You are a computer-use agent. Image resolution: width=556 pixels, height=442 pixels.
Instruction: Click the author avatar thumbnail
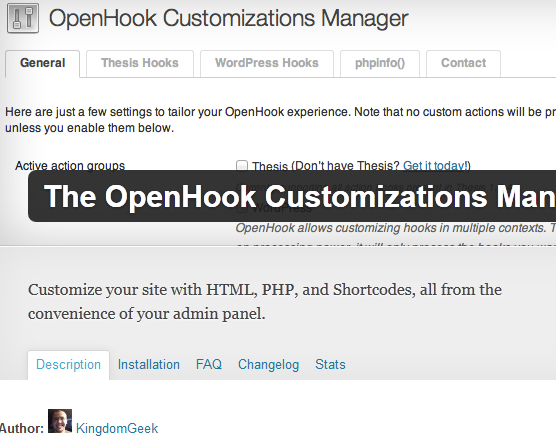click(x=60, y=421)
